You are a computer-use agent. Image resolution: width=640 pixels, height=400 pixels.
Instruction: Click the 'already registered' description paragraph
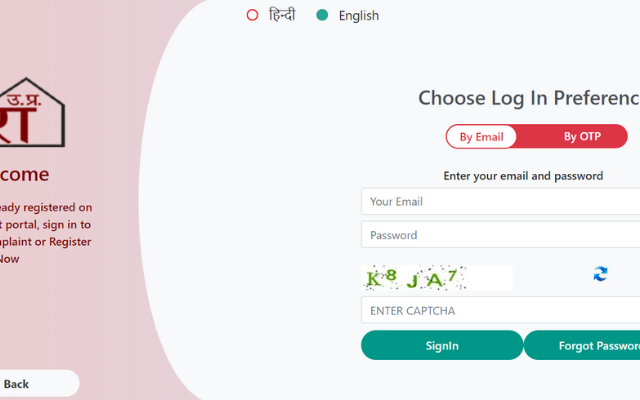tap(46, 233)
